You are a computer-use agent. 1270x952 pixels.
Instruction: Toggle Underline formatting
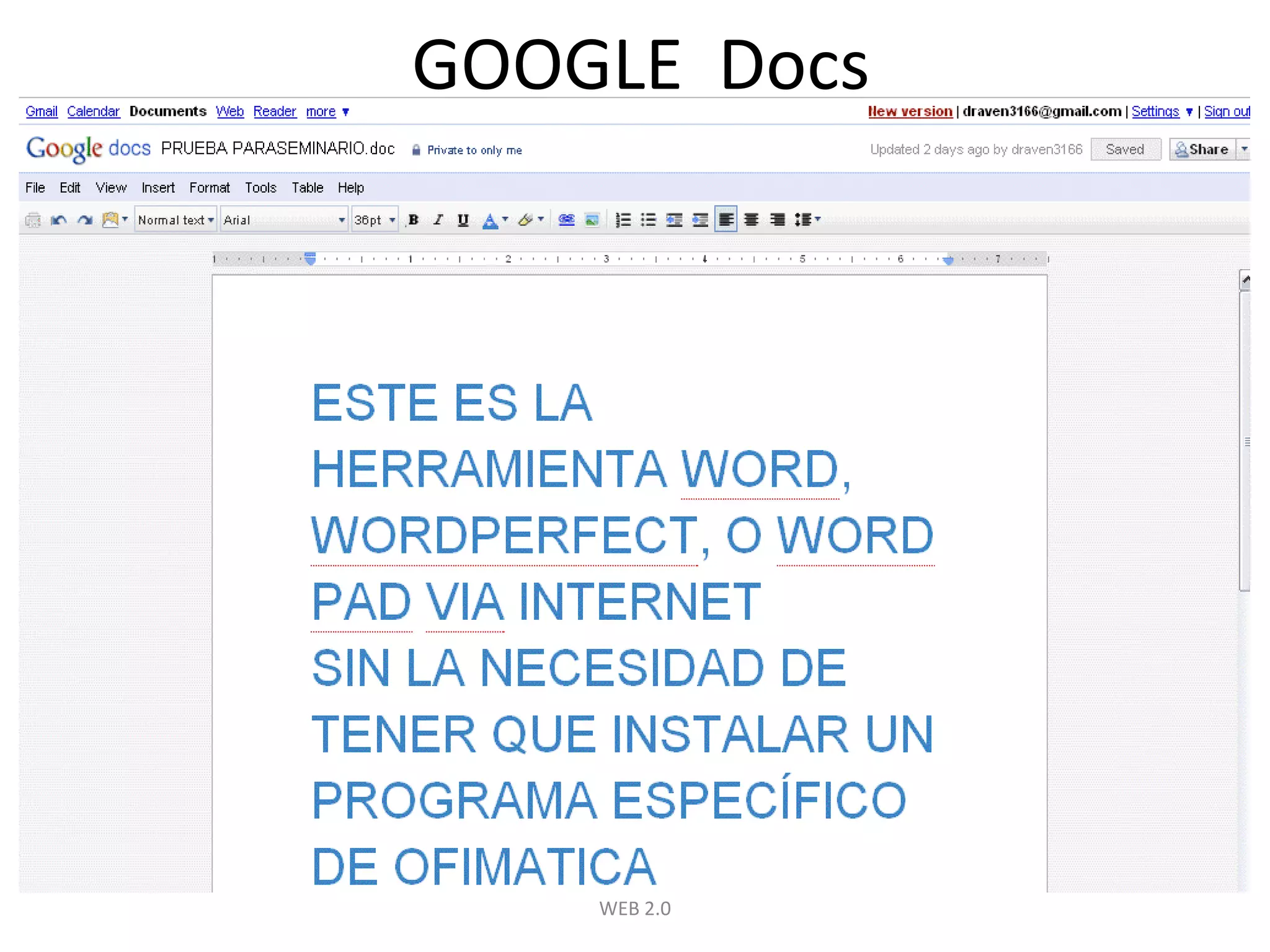pos(463,220)
